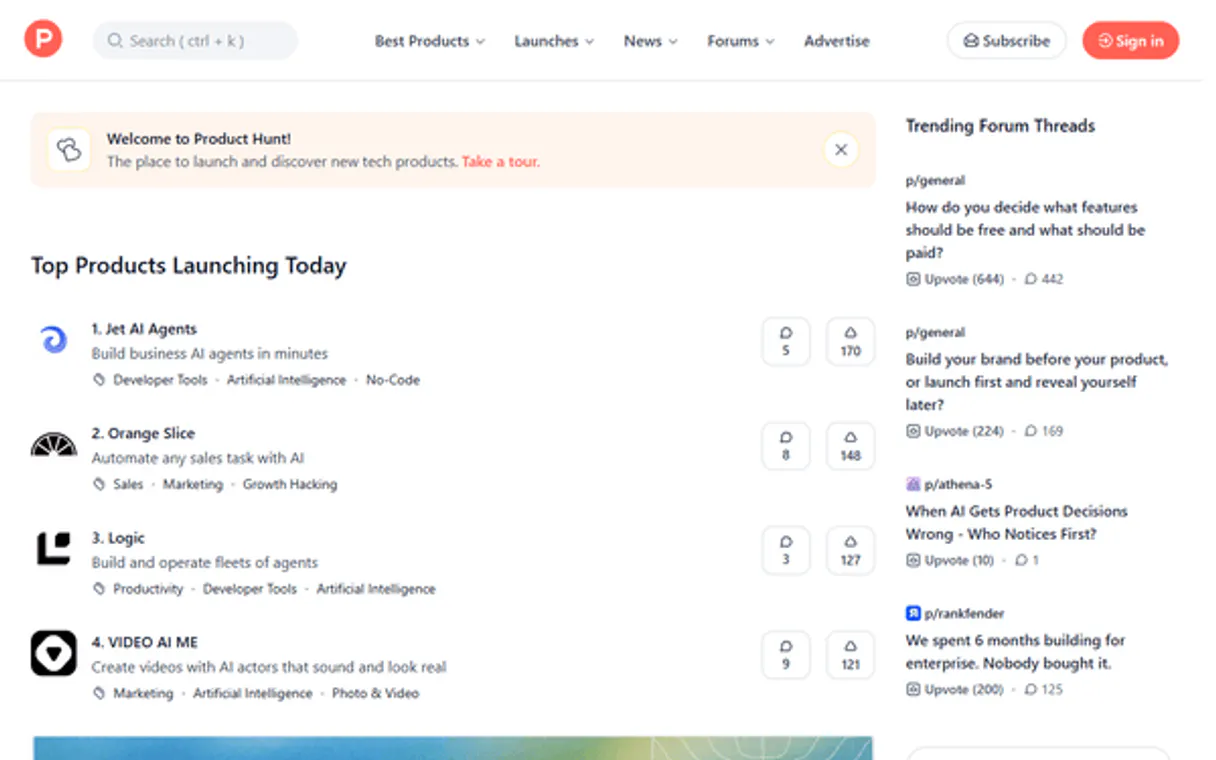
Task: Dismiss the Welcome to Product Hunt banner
Action: 841,150
